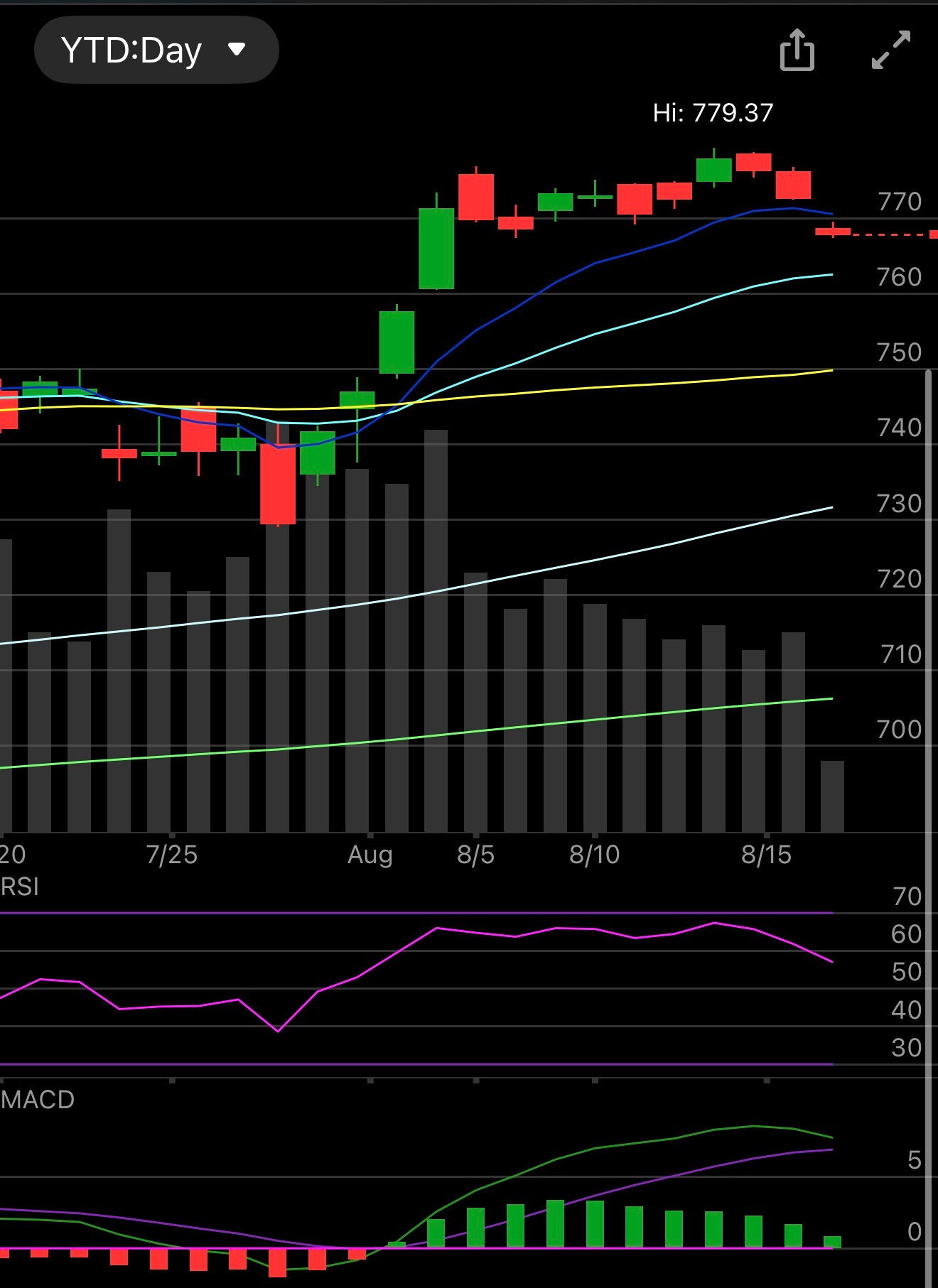
Task: Select the MACD scale value 0
Action: coord(915,1232)
